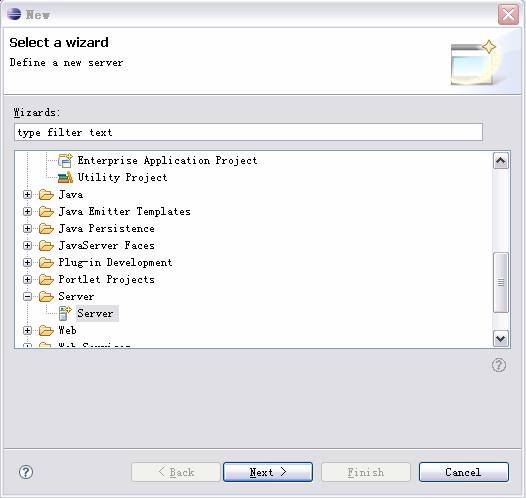Click the Enterprise Application Project icon
The height and width of the screenshot is (498, 526).
65,160
